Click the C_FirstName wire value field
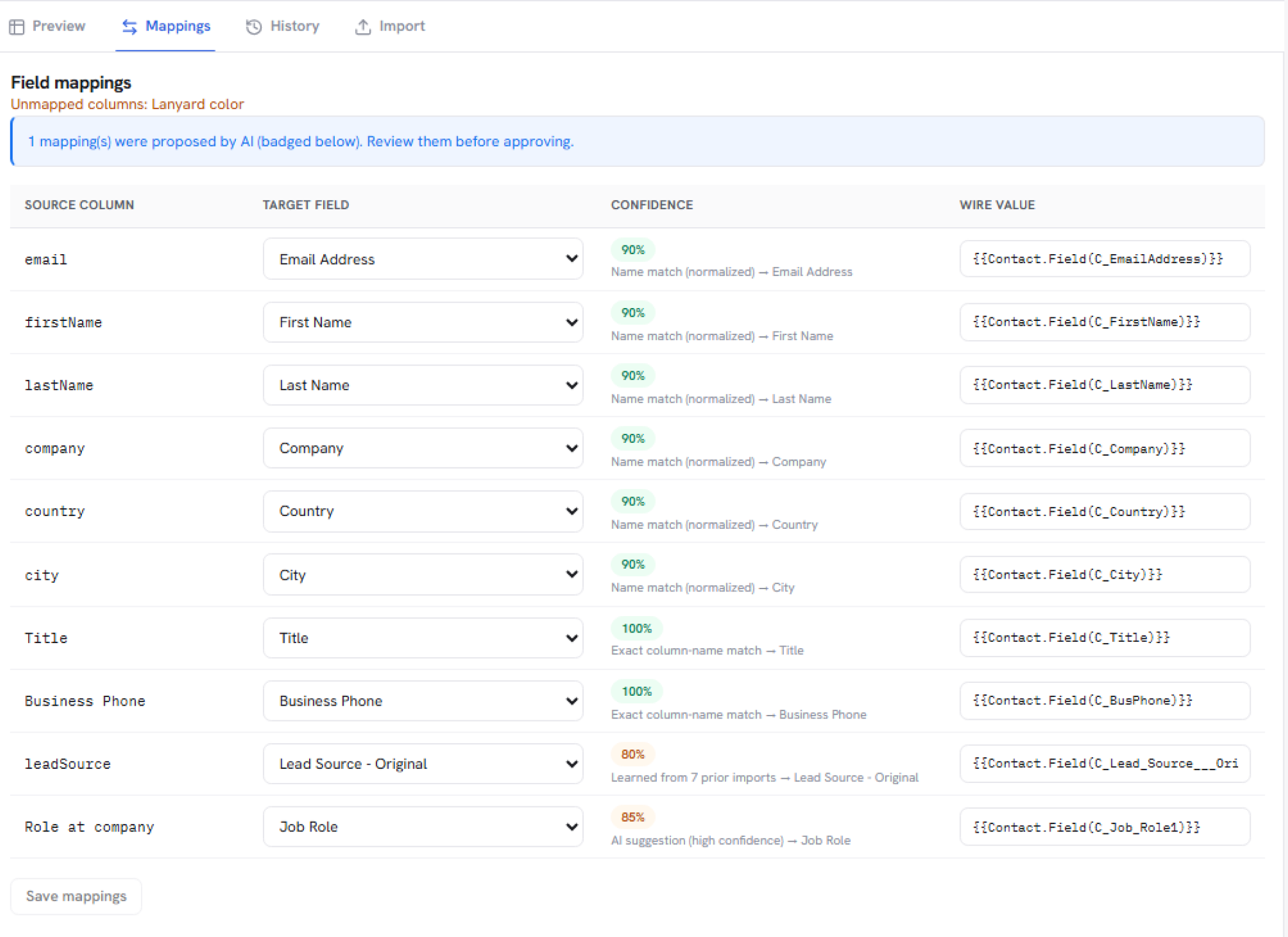The width and height of the screenshot is (1288, 937). (1105, 322)
